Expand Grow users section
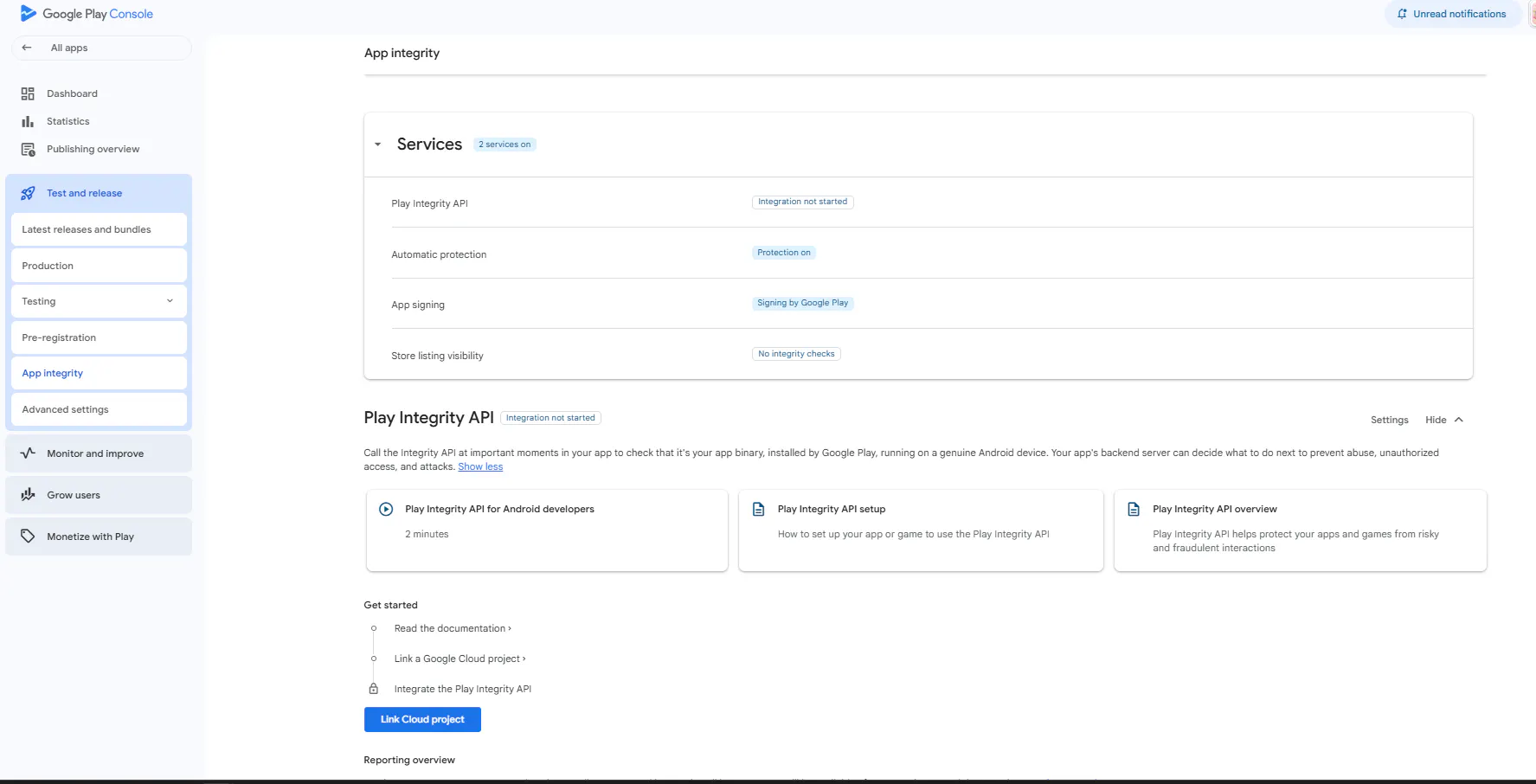Viewport: 1536px width, 784px height. click(x=99, y=495)
